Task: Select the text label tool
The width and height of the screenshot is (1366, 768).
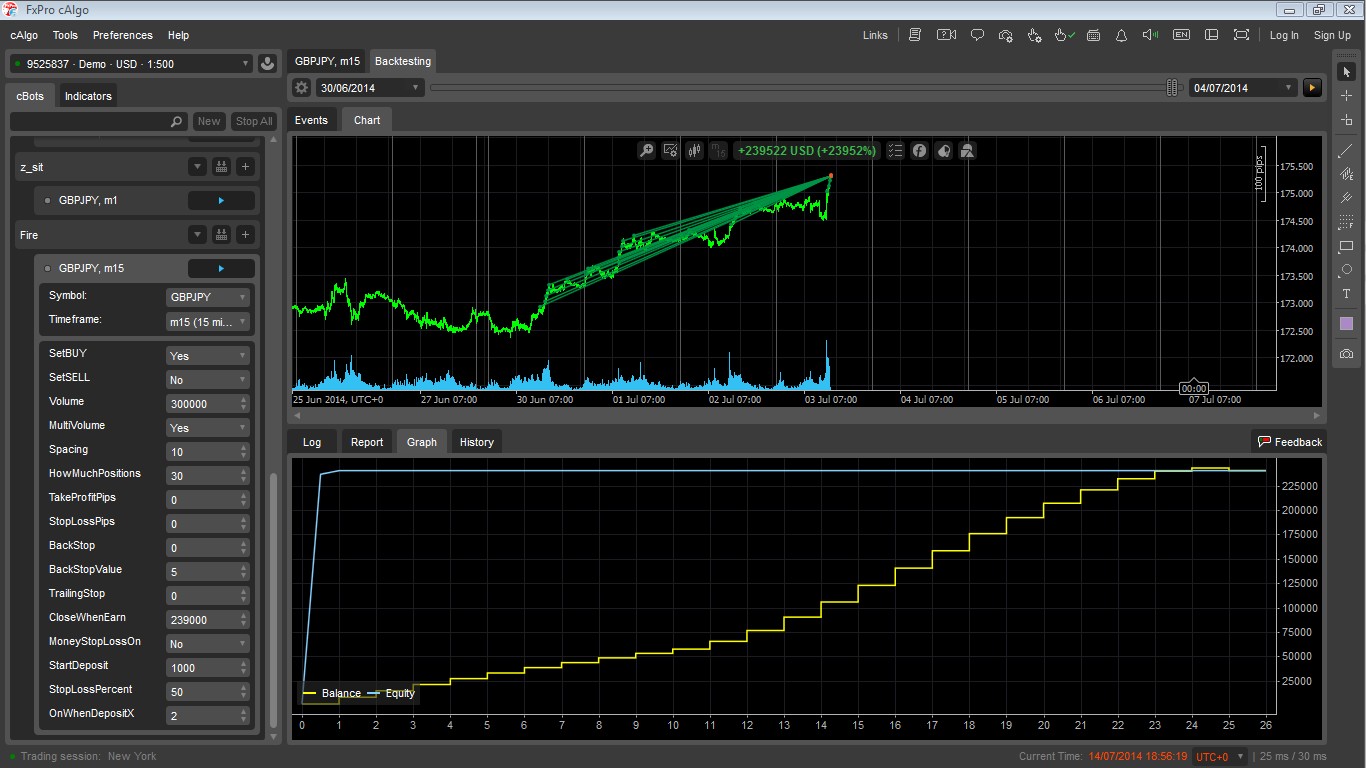Action: [x=1346, y=294]
